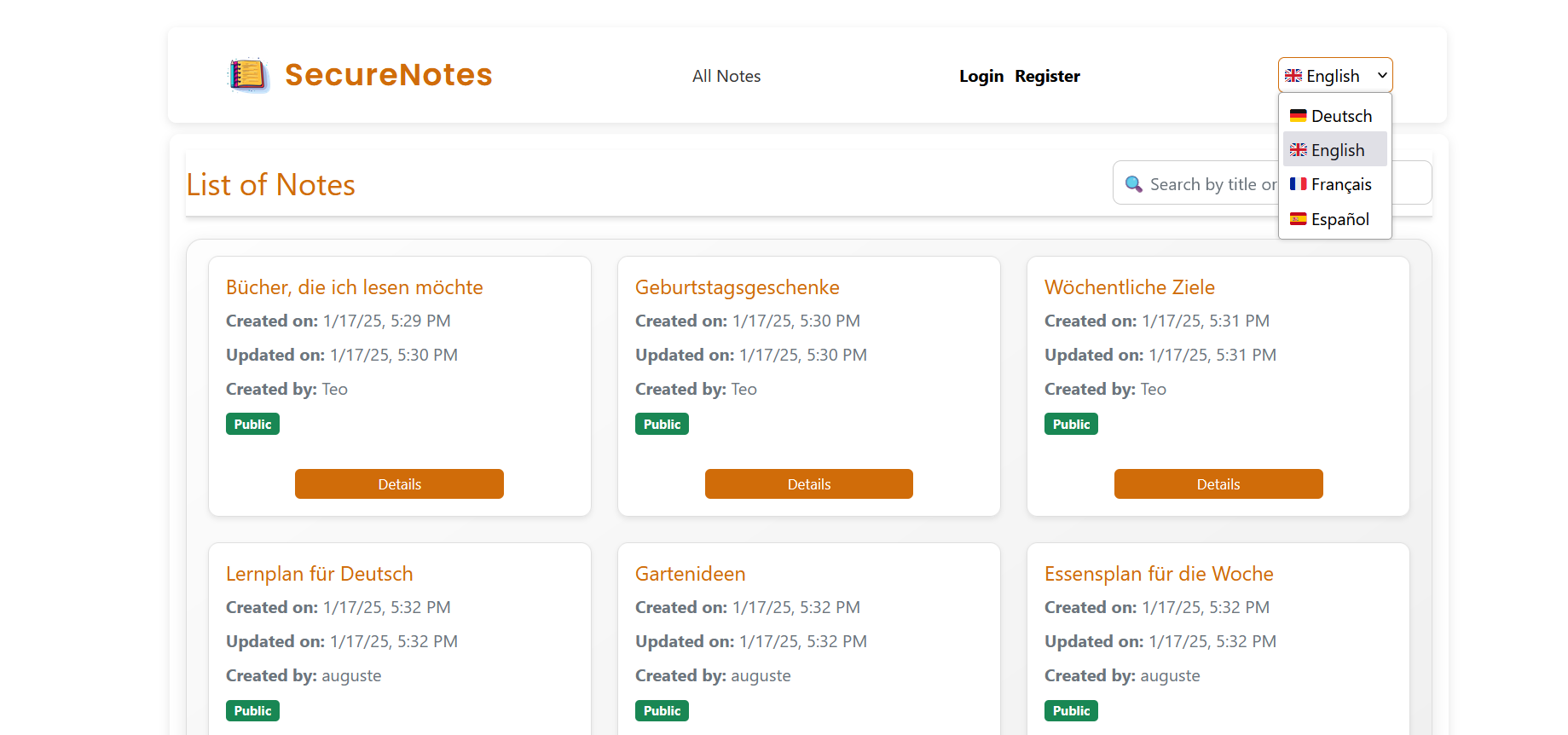Collapse the English language selector
The width and height of the screenshot is (1568, 735).
coord(1334,75)
